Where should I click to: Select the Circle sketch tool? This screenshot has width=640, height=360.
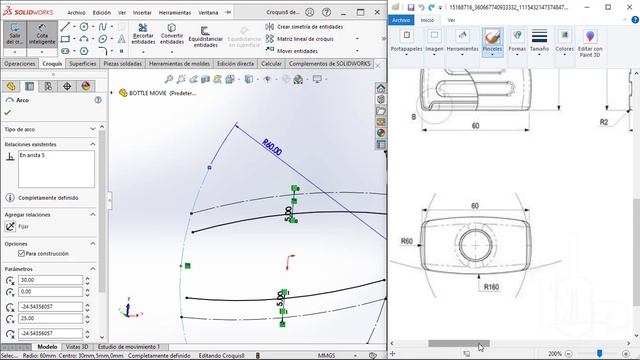[84, 27]
